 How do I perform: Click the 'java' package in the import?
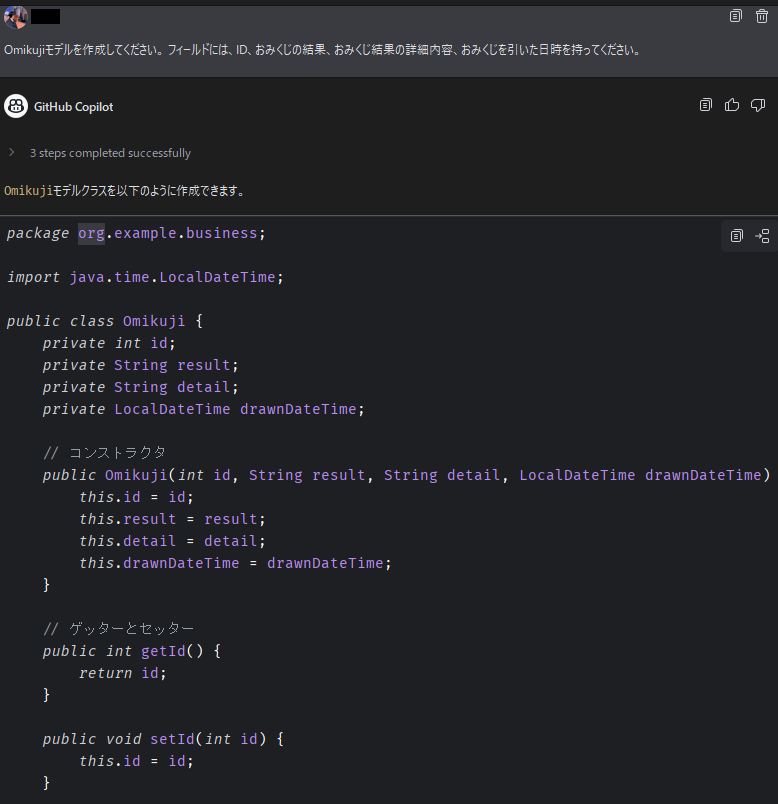tap(87, 277)
